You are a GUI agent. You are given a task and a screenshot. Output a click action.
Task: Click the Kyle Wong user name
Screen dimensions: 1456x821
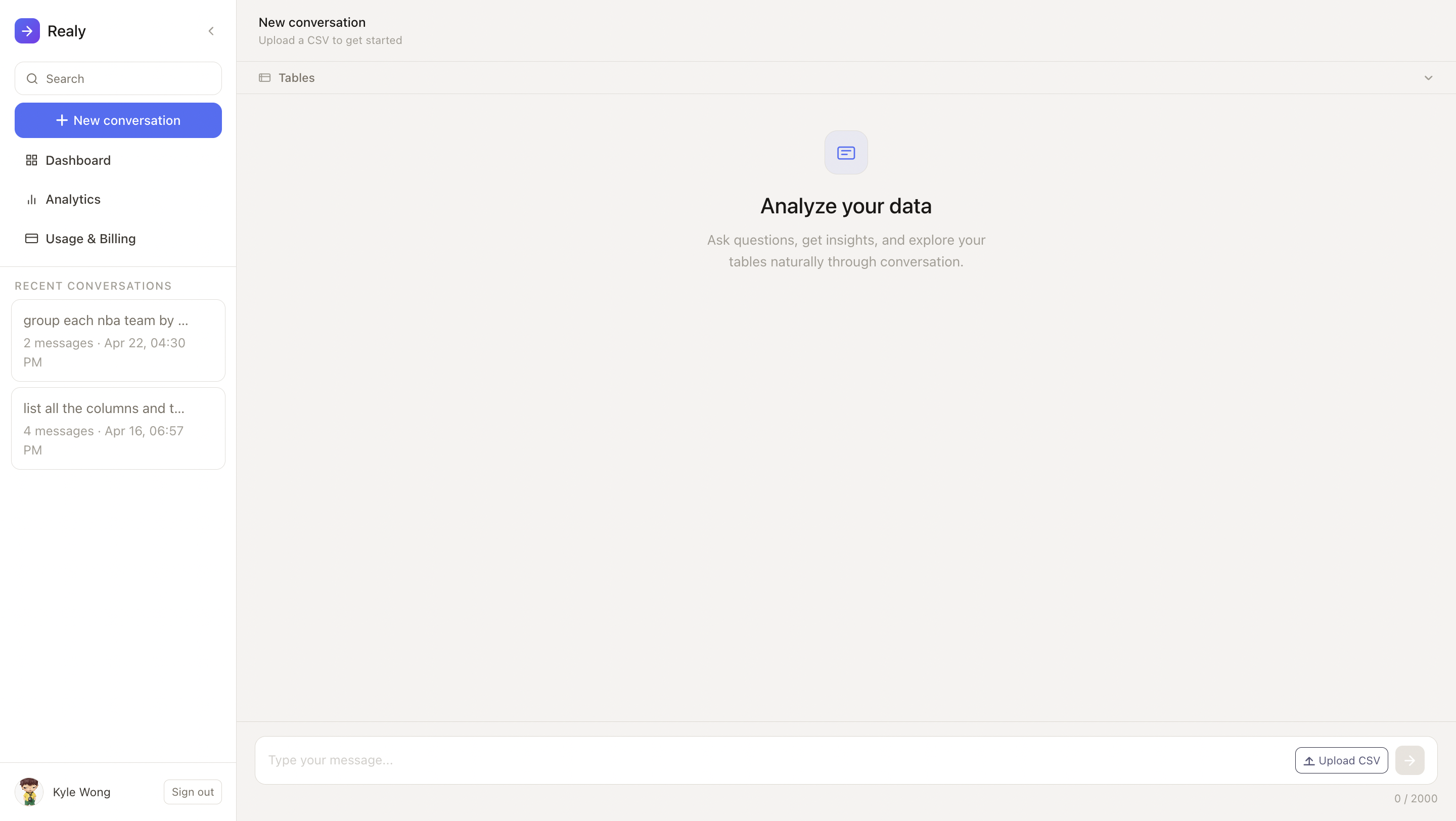tap(81, 792)
